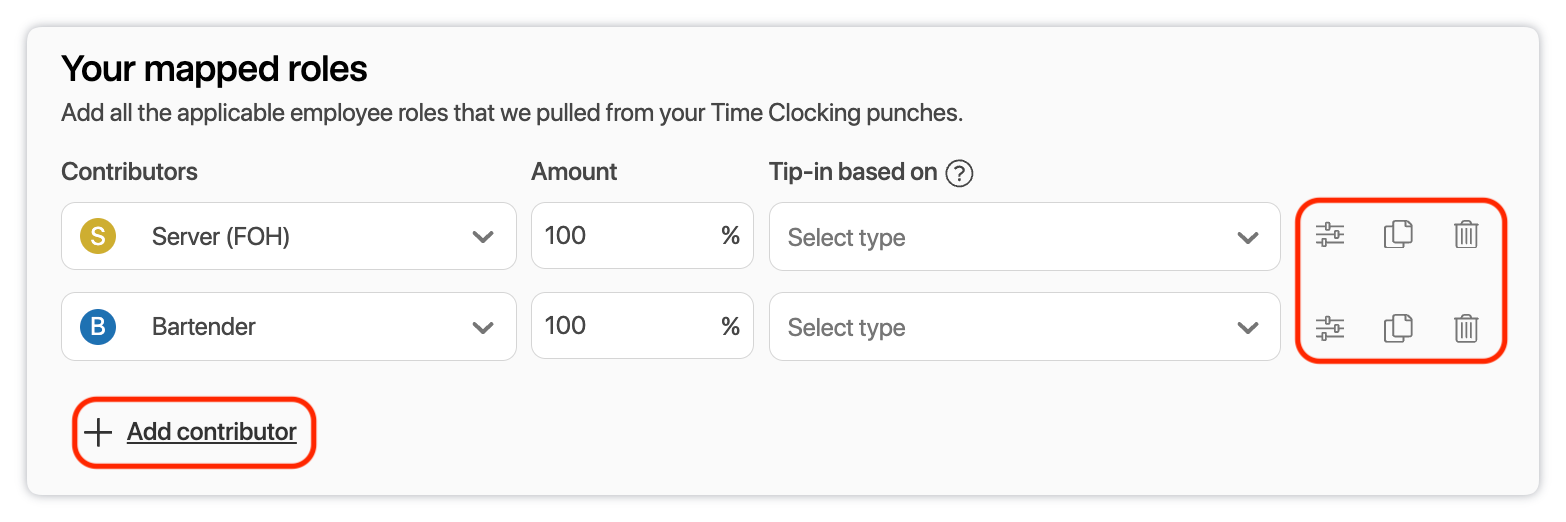This screenshot has height=522, width=1566.
Task: Open Select type dropdown in Bartender row
Action: [x=1023, y=327]
